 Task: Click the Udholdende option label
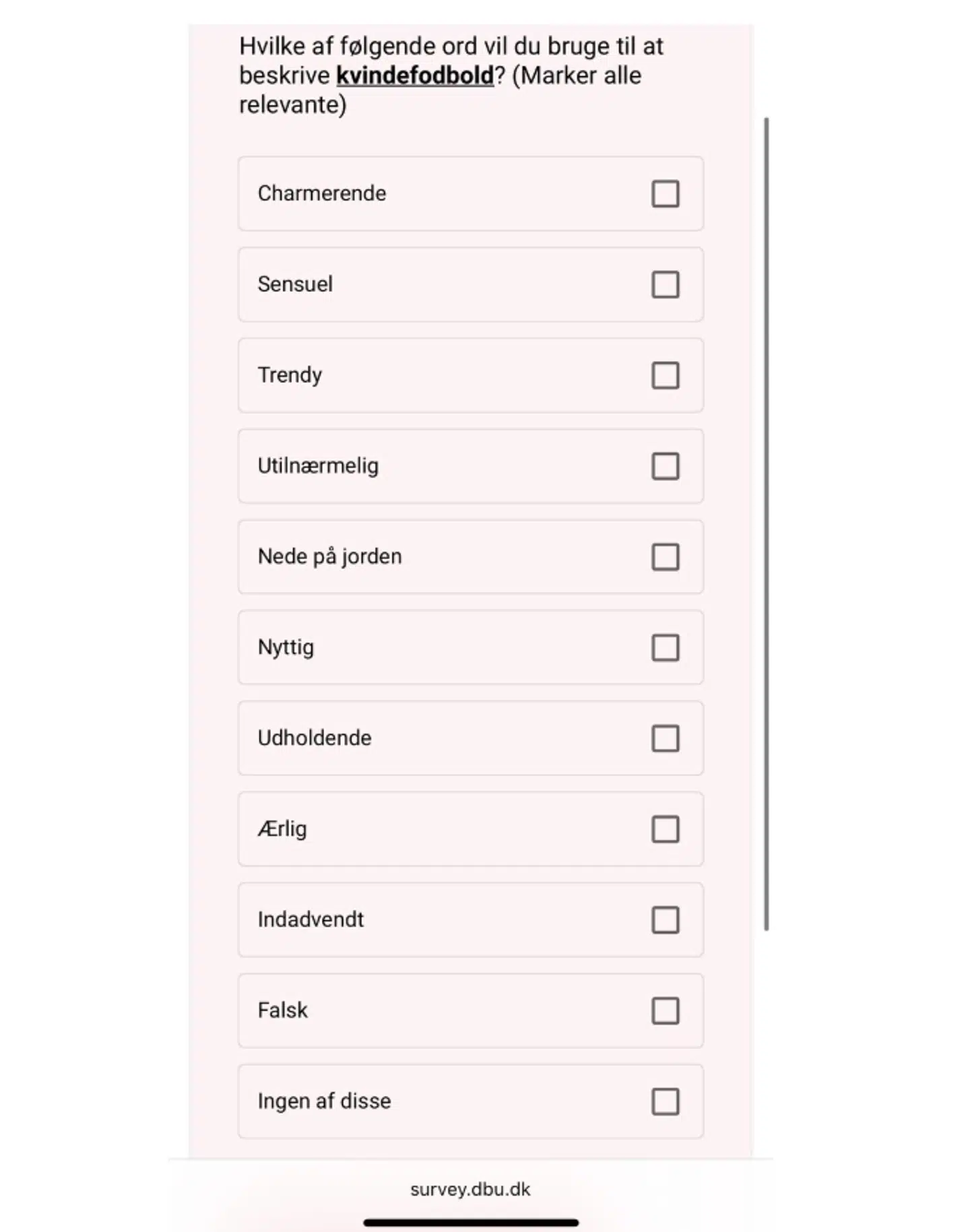click(315, 738)
